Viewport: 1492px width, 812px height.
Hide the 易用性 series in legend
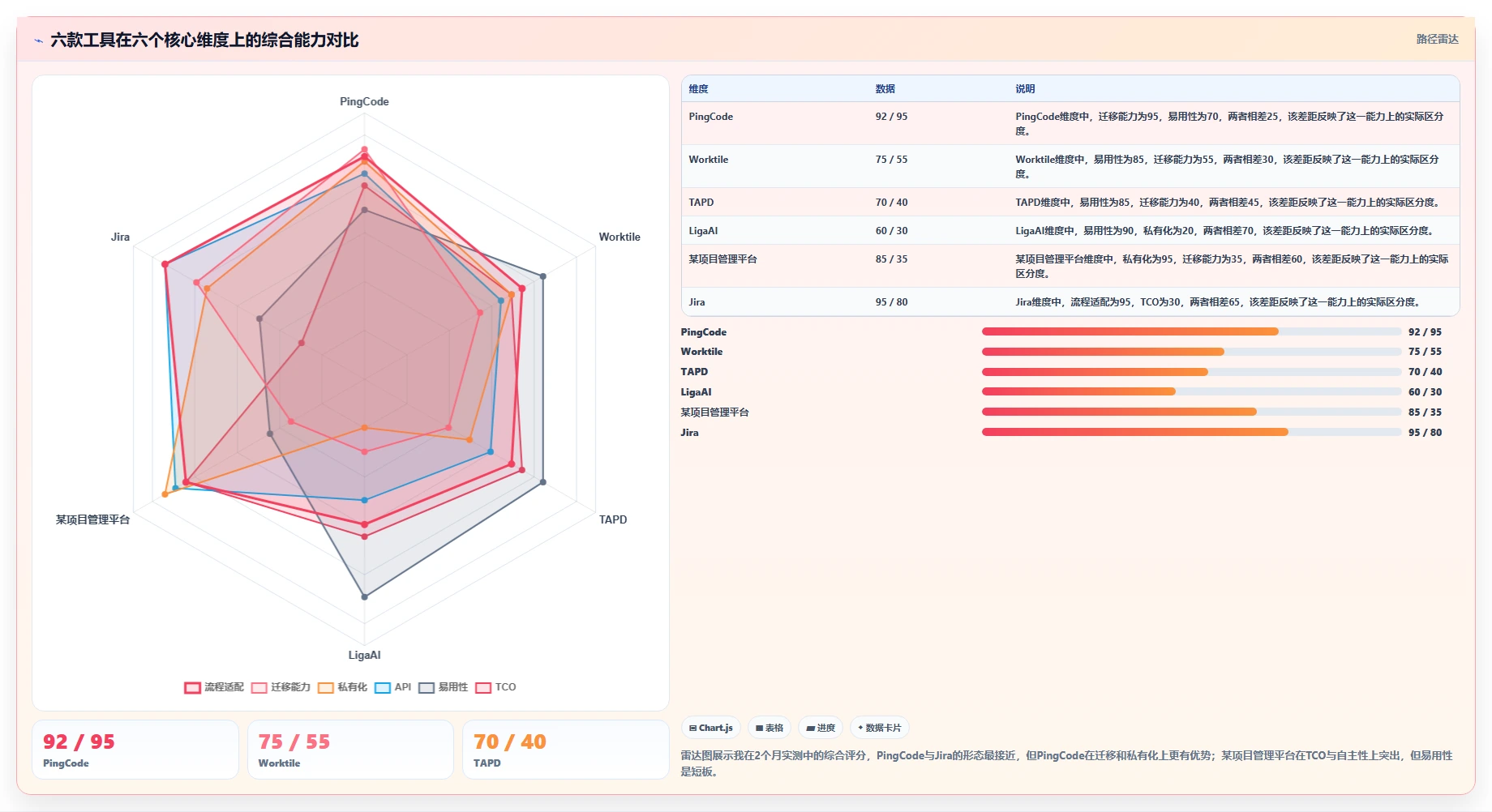[443, 687]
